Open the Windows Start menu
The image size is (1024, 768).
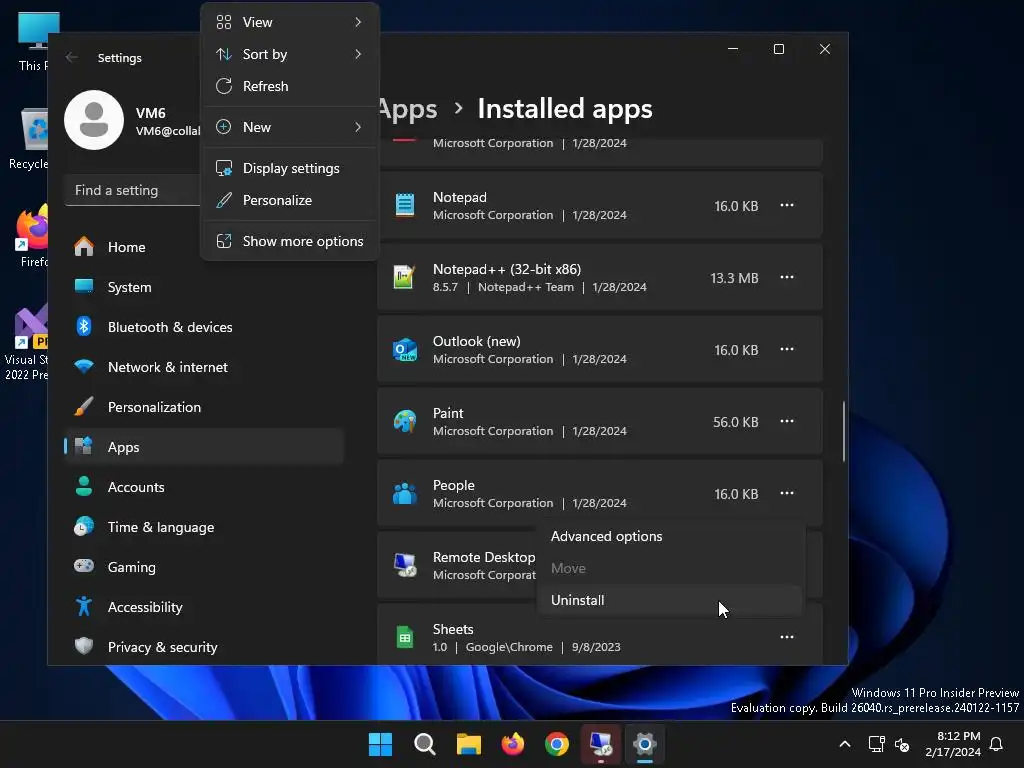pos(380,744)
